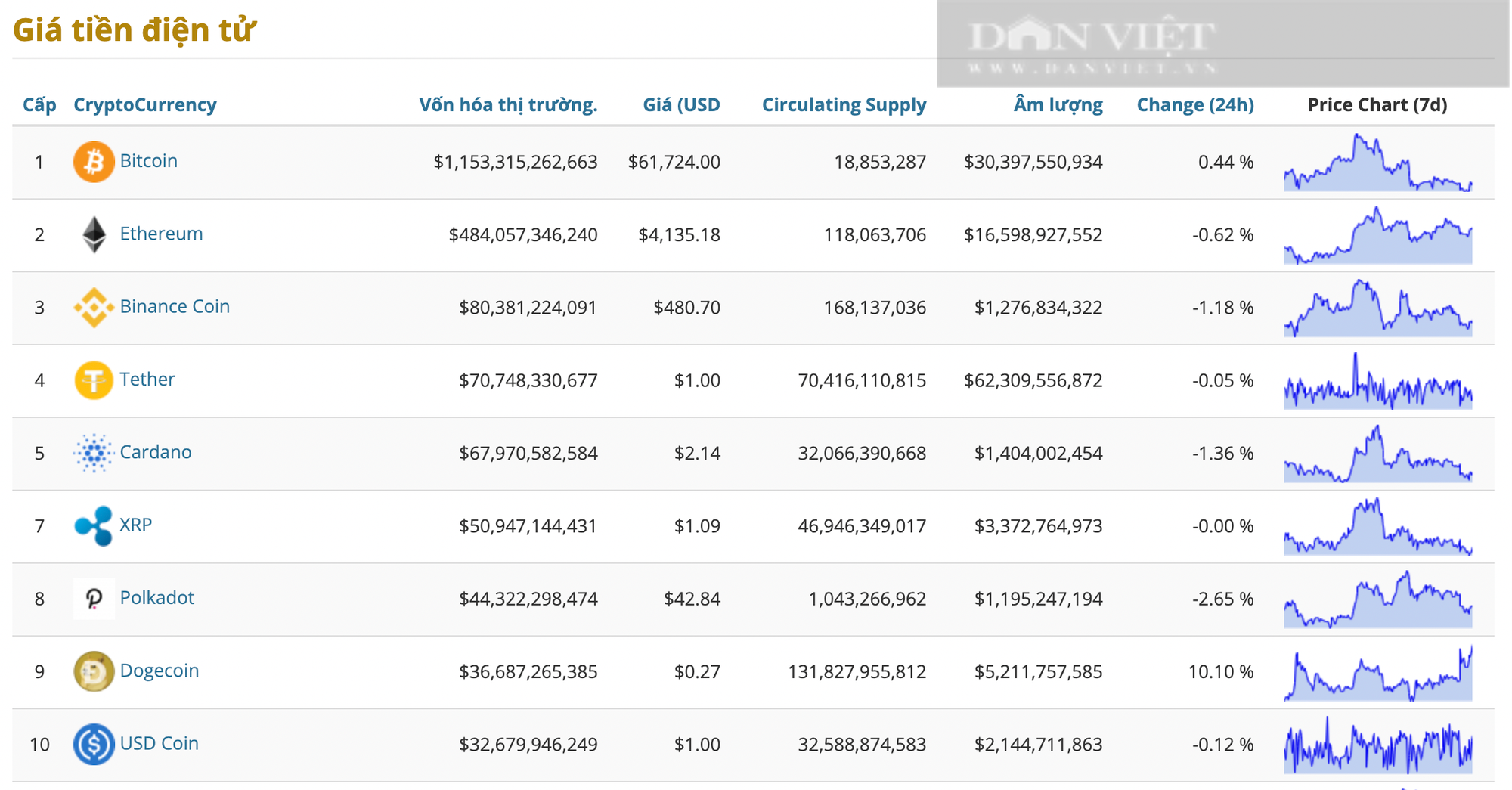Viewport: 1512px width, 790px height.
Task: View Dogecoin 7-day price chart
Action: (1377, 671)
